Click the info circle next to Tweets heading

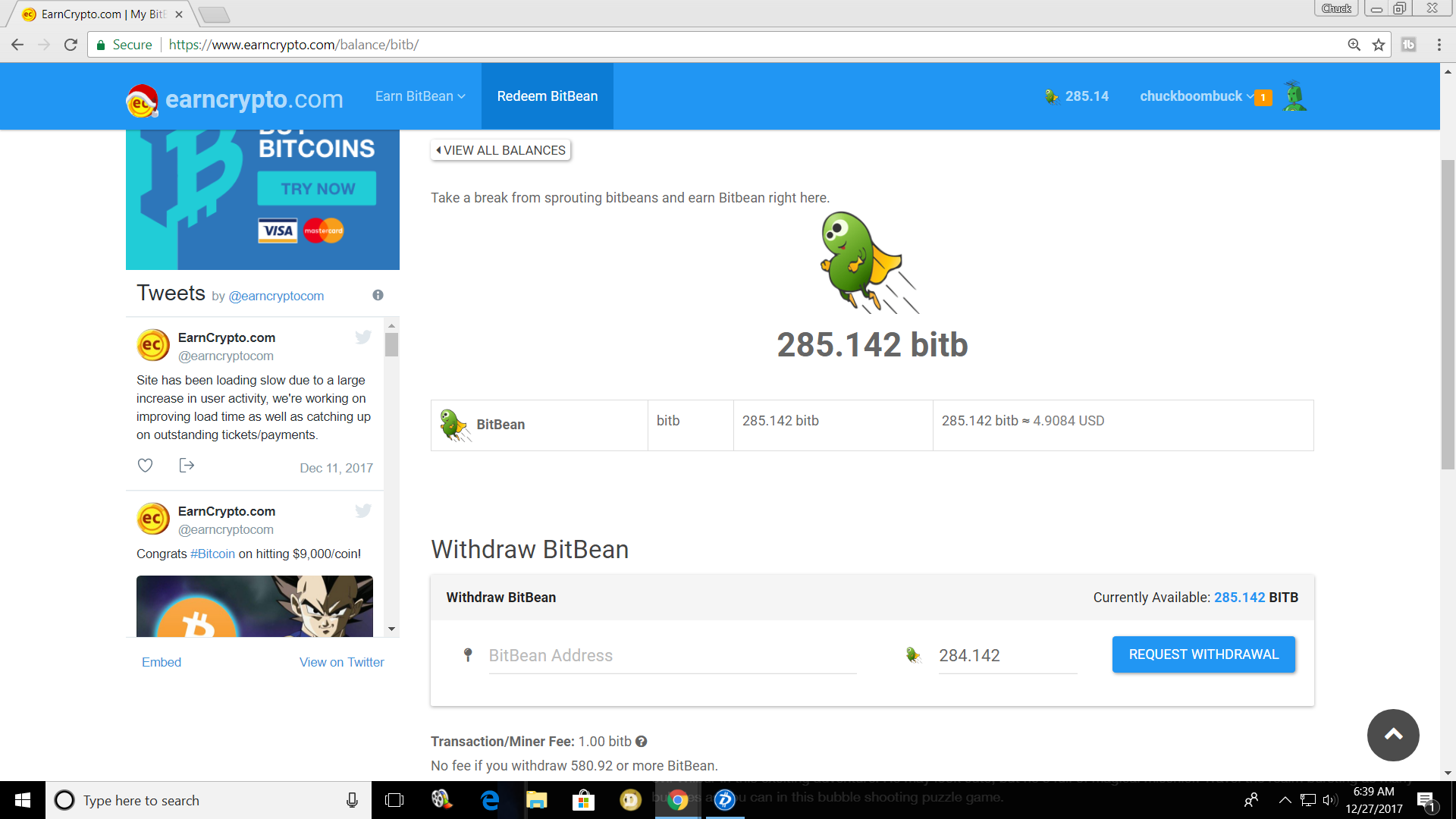click(378, 295)
